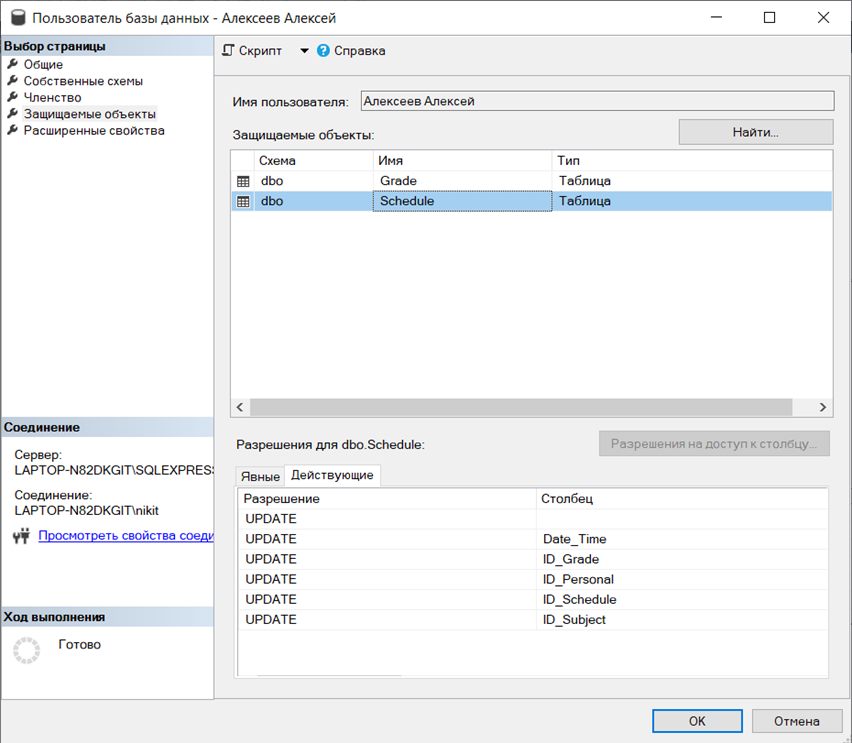
Task: Open Просмотреть свойства соединения link
Action: pos(126,535)
